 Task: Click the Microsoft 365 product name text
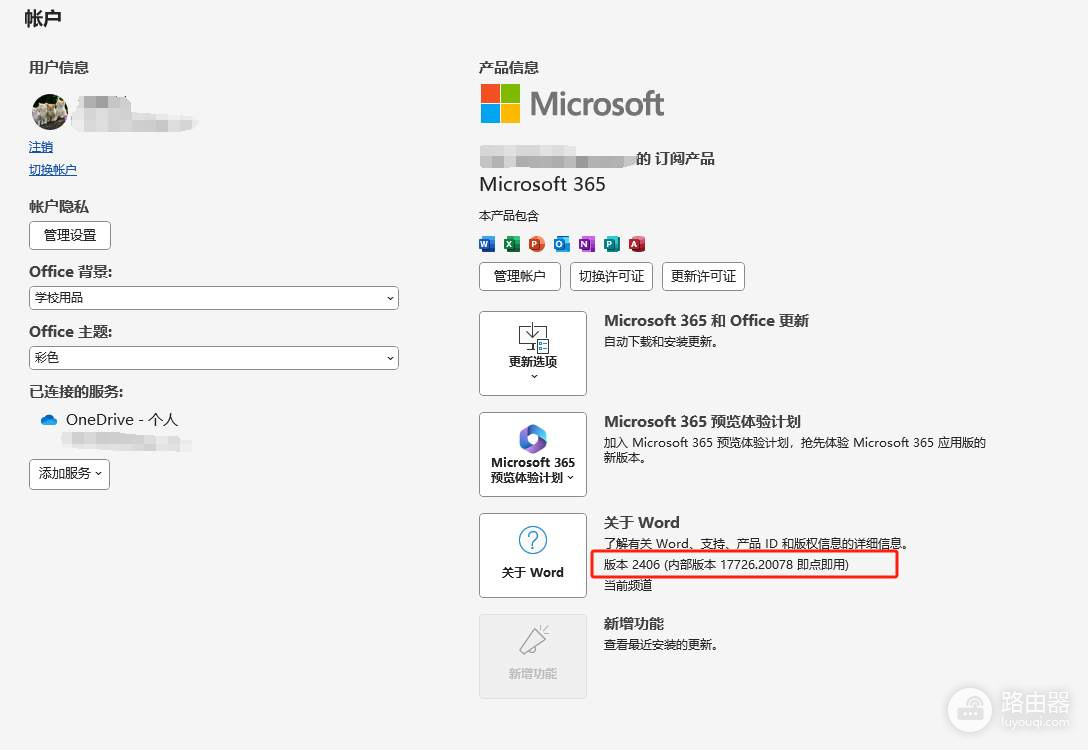(543, 185)
